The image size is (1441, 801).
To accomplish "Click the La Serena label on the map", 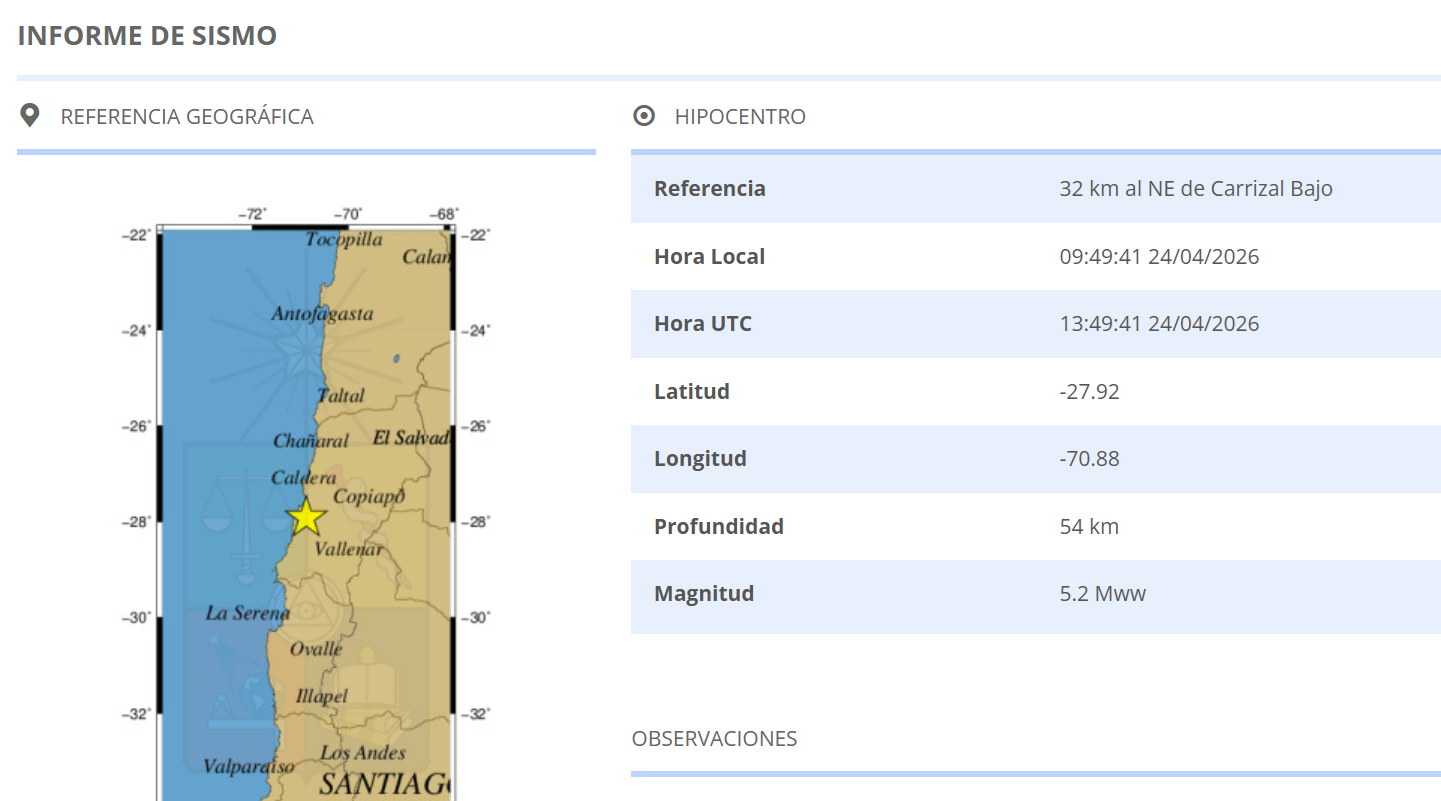I will point(247,613).
